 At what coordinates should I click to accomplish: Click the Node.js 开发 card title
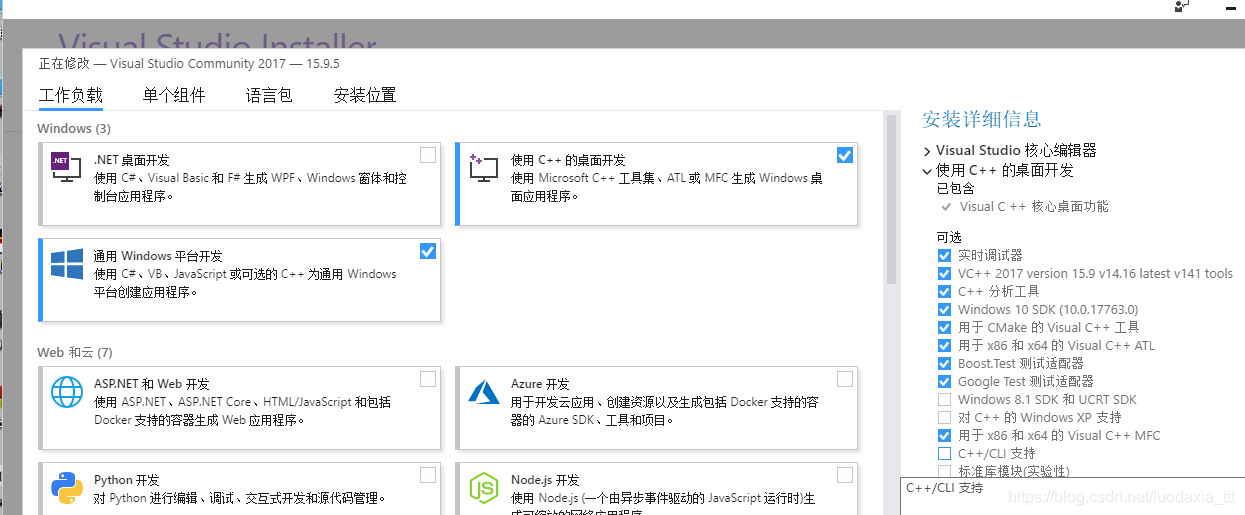544,480
